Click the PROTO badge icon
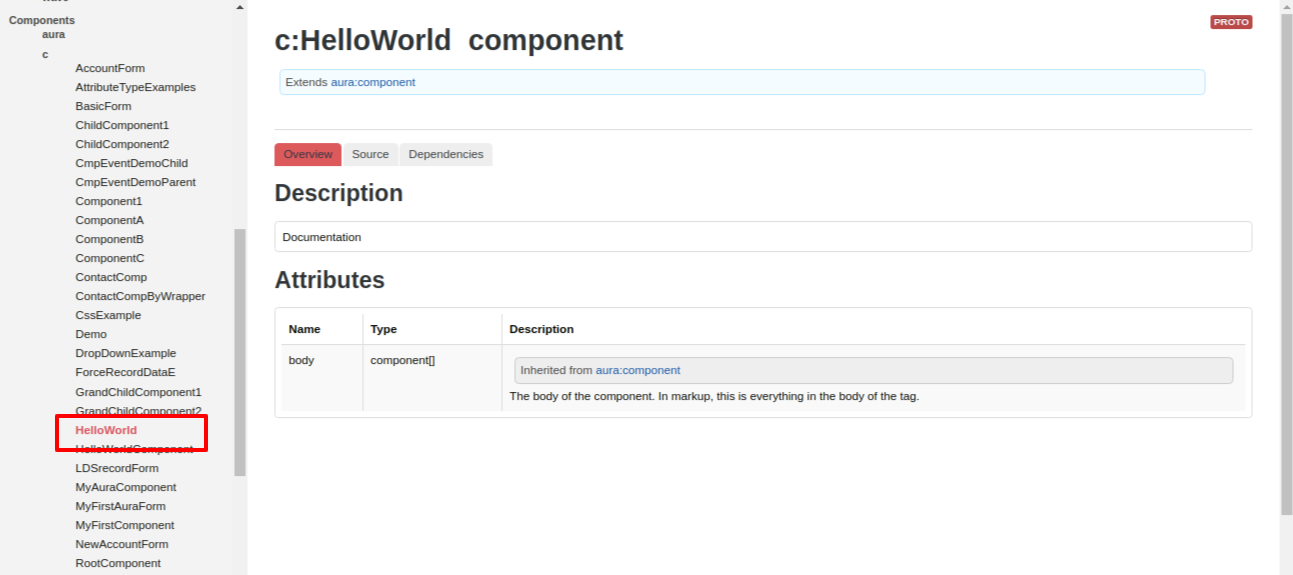The width and height of the screenshot is (1293, 575). point(1231,22)
